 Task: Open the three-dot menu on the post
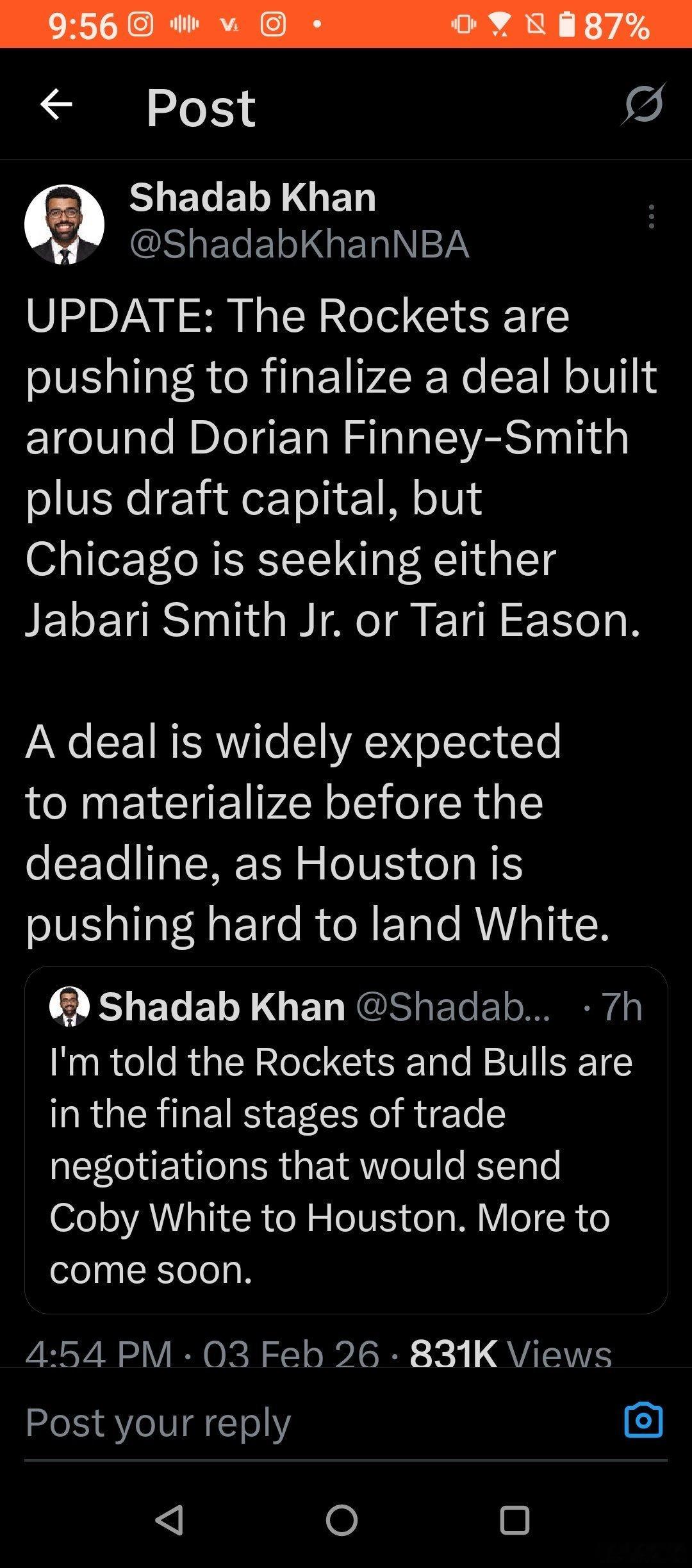[x=651, y=217]
